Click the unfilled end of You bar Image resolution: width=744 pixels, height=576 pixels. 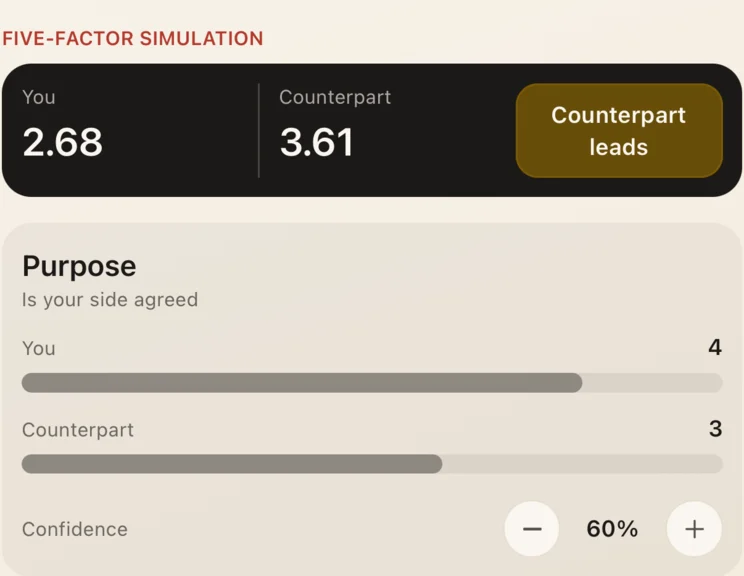point(652,382)
